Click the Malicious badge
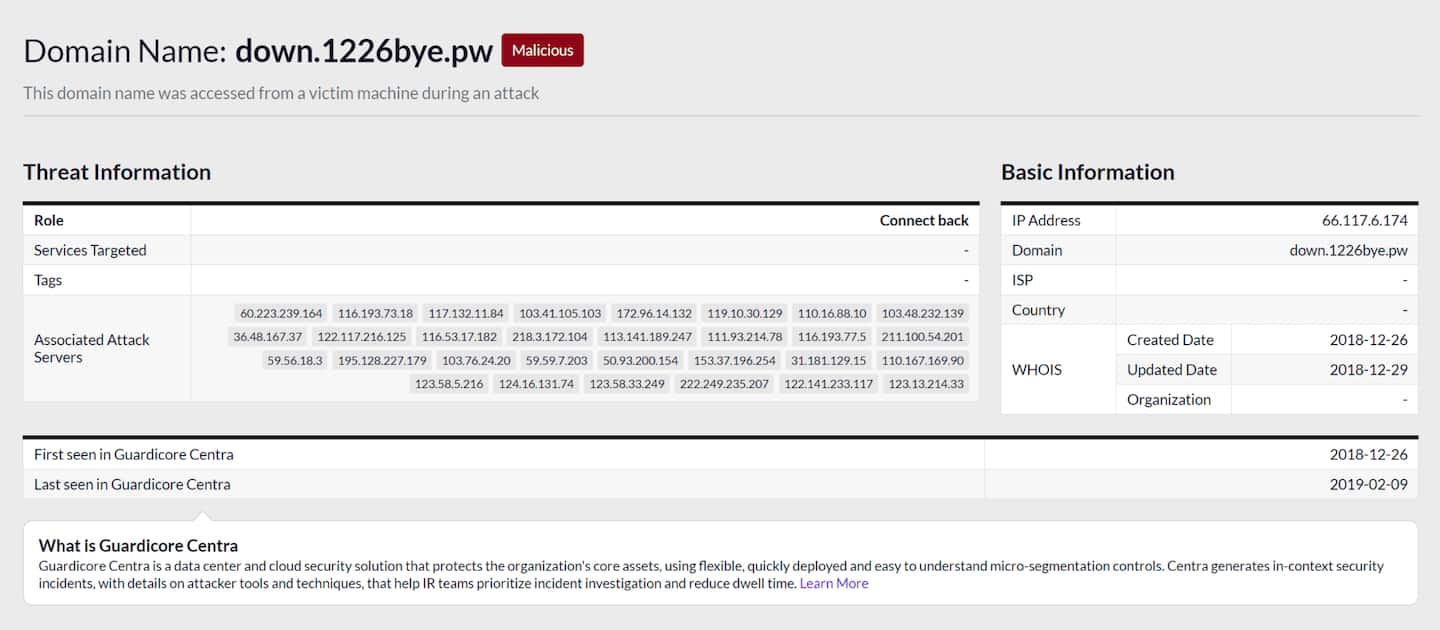Viewport: 1440px width, 630px height. point(542,50)
